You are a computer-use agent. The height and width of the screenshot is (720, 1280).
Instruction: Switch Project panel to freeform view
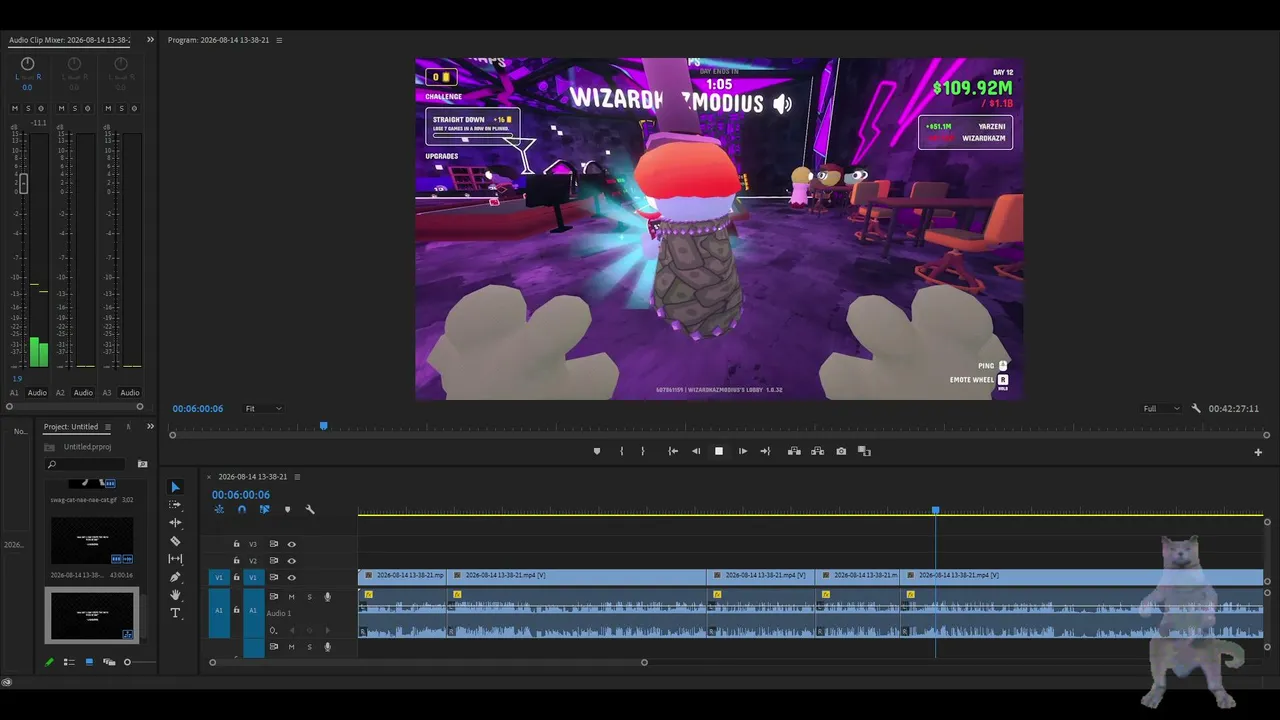109,662
